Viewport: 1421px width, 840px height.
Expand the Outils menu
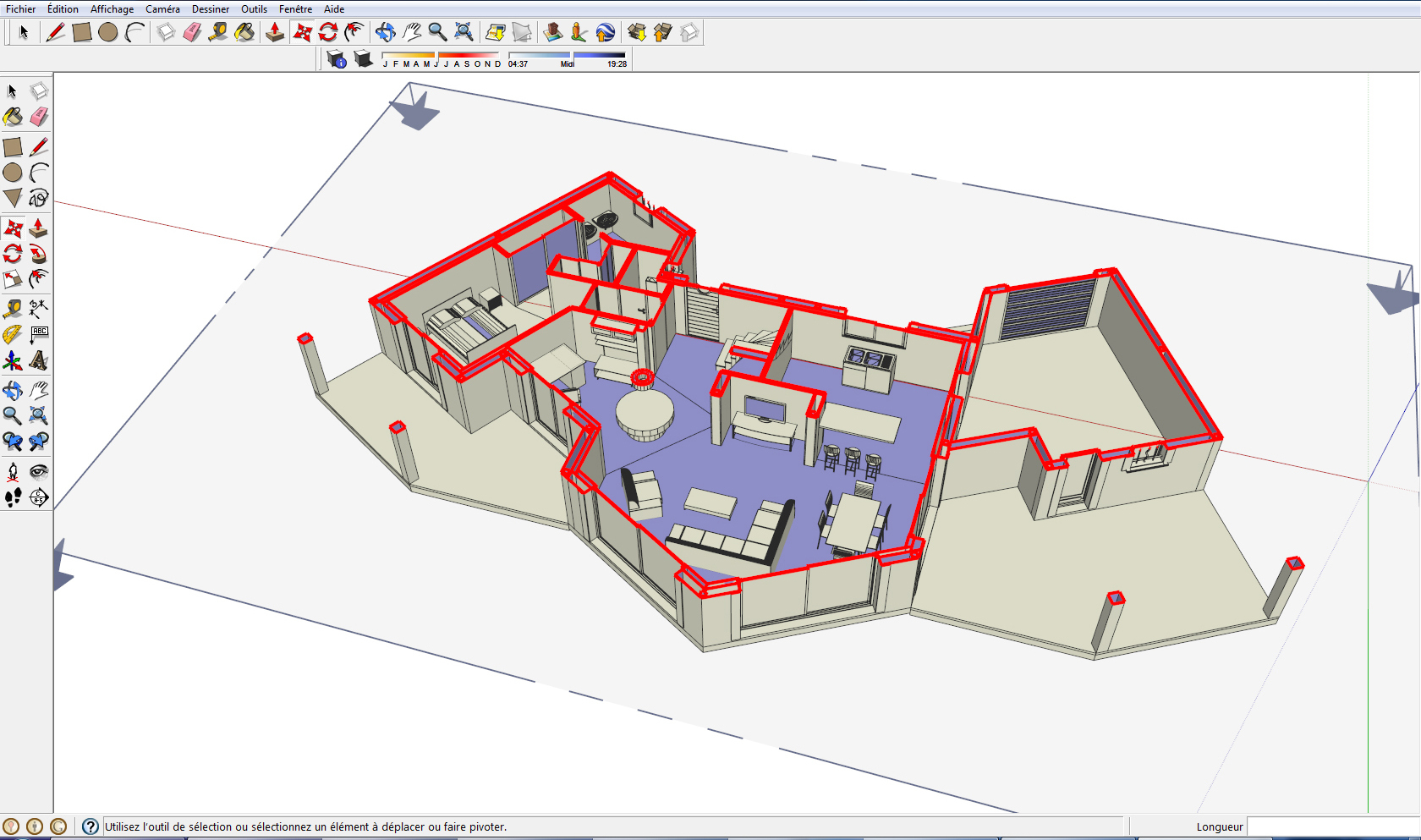click(x=254, y=9)
